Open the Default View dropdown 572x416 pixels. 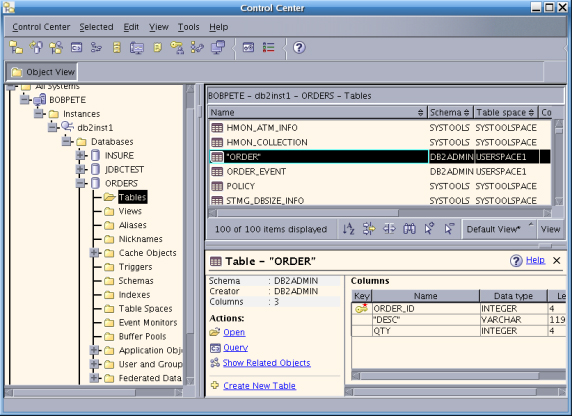499,229
